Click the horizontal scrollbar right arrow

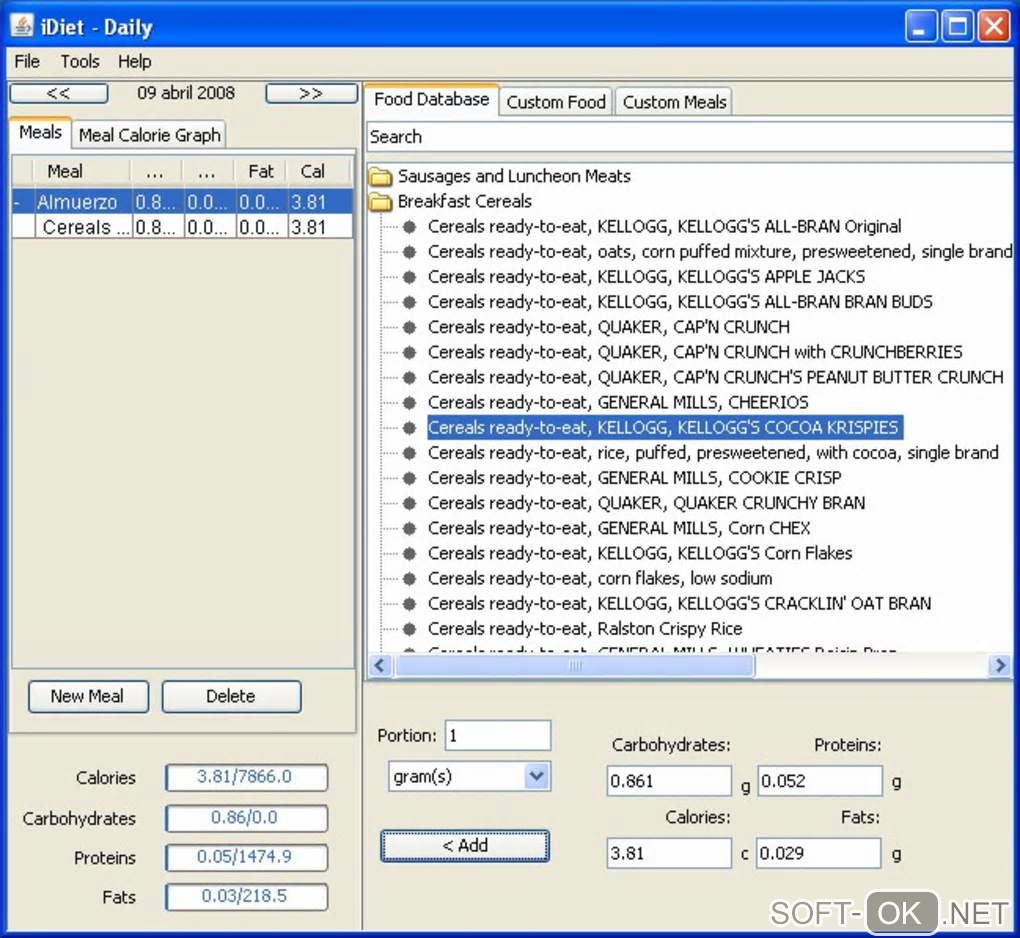(x=999, y=665)
